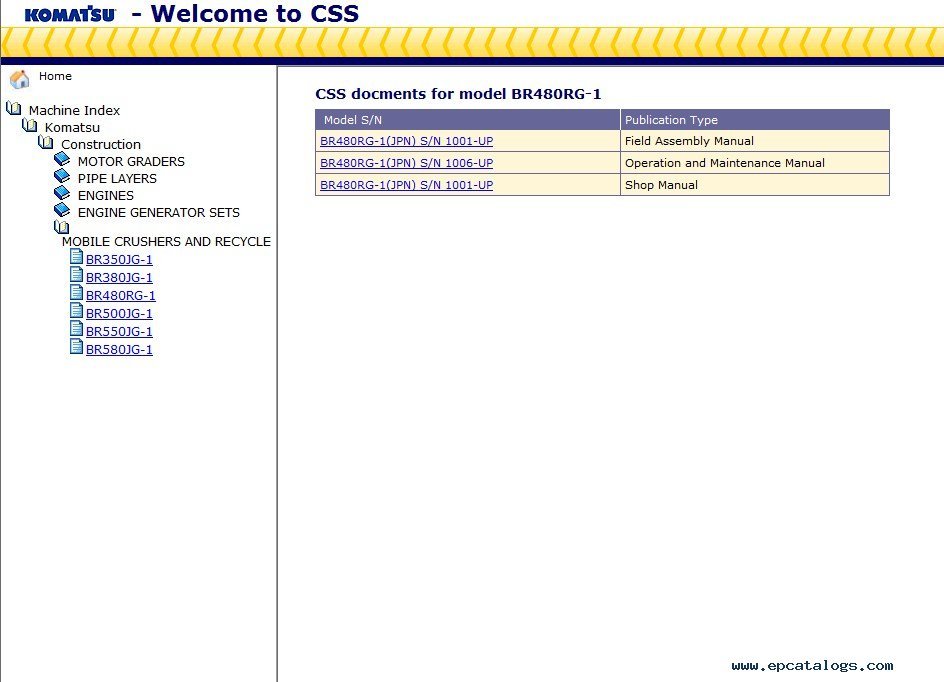Click the Model S/N column header
This screenshot has height=682, width=944.
pyautogui.click(x=468, y=120)
